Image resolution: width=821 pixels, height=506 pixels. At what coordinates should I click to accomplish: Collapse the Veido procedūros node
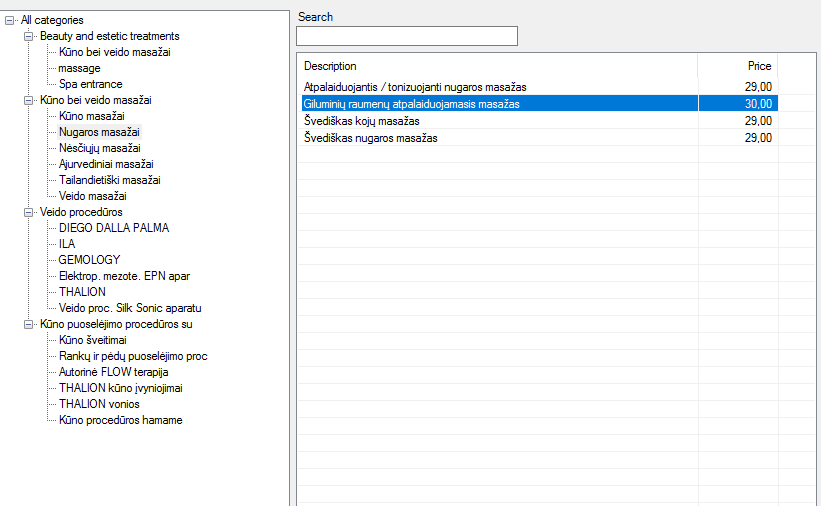[x=28, y=212]
